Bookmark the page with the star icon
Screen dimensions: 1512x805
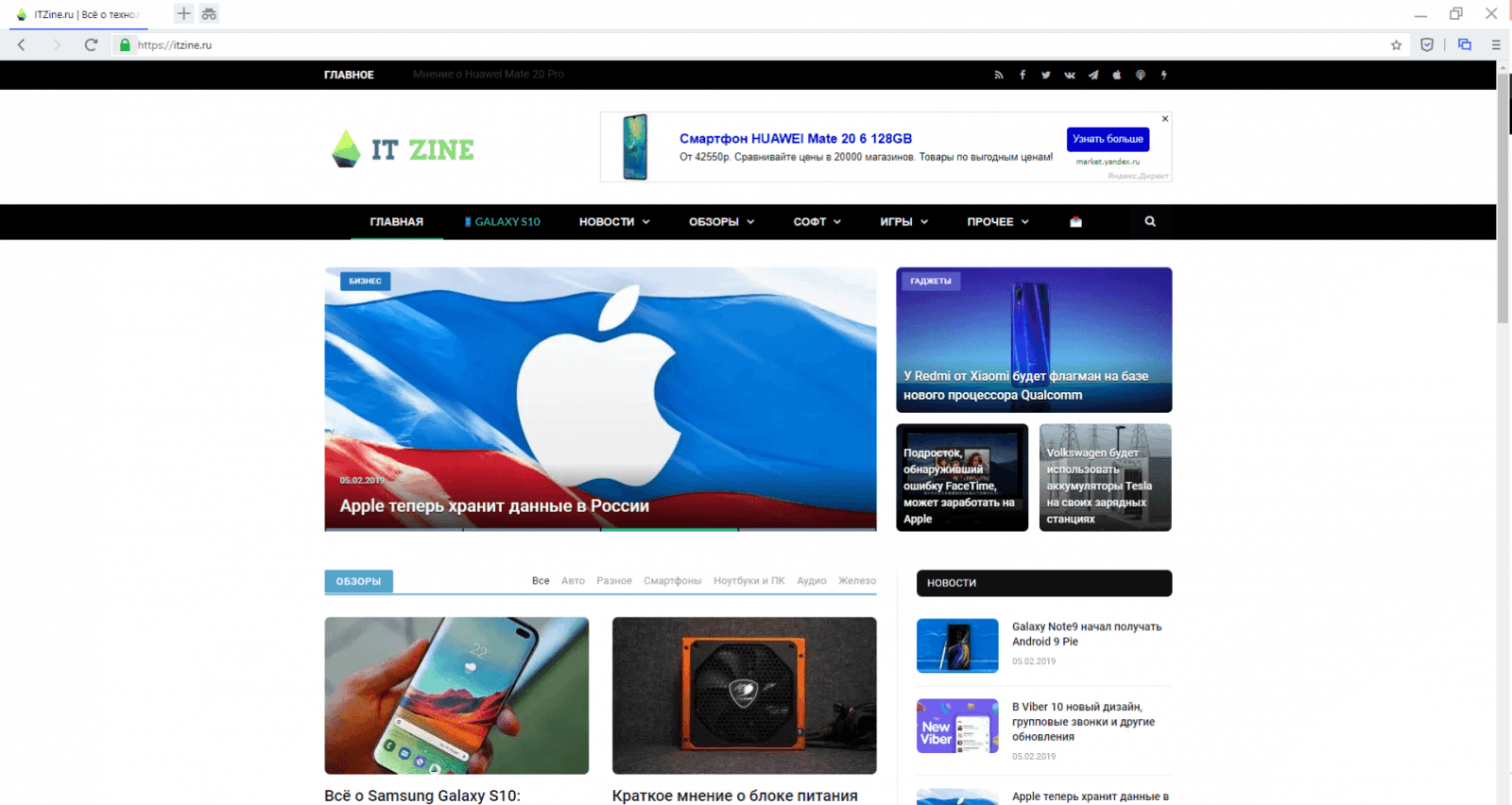point(1396,44)
